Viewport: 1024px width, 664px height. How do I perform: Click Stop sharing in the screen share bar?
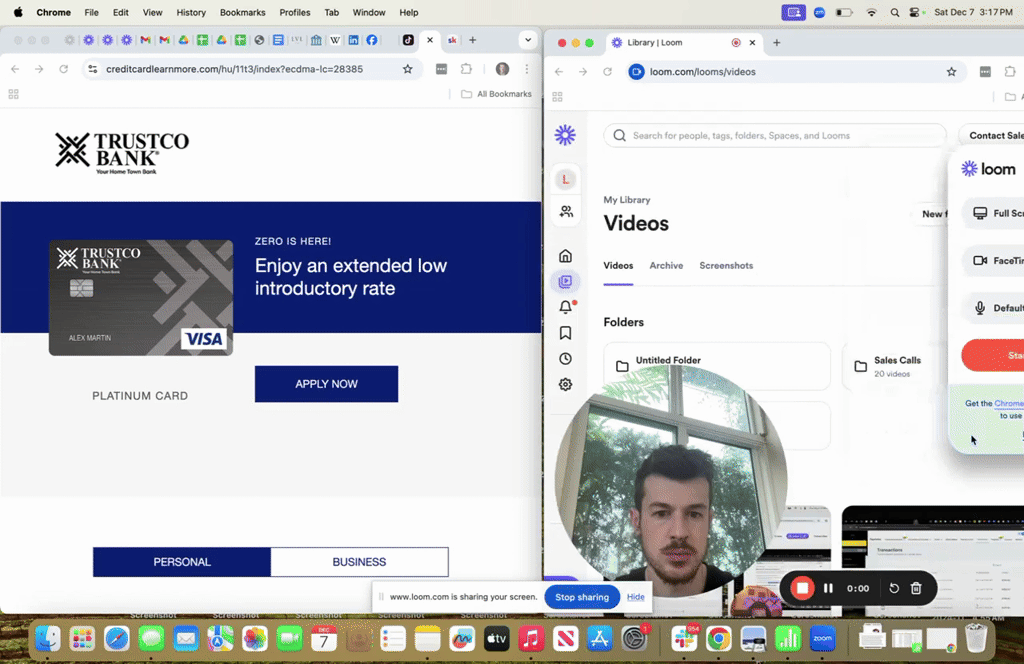click(x=582, y=597)
